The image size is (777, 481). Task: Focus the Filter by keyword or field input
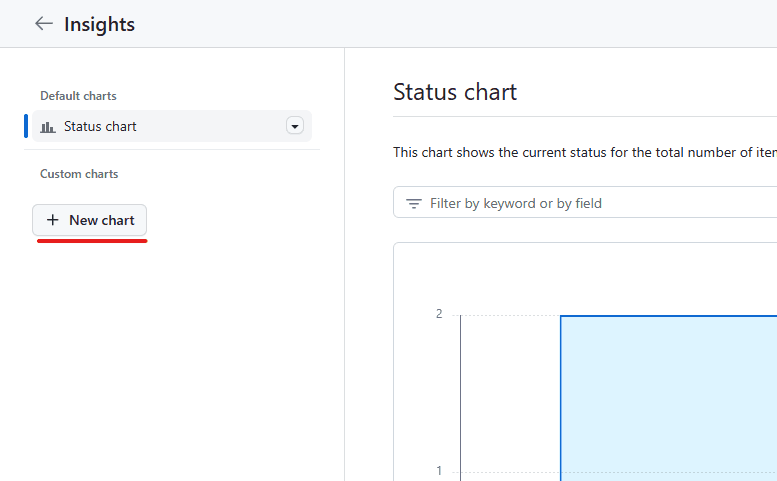pos(590,203)
